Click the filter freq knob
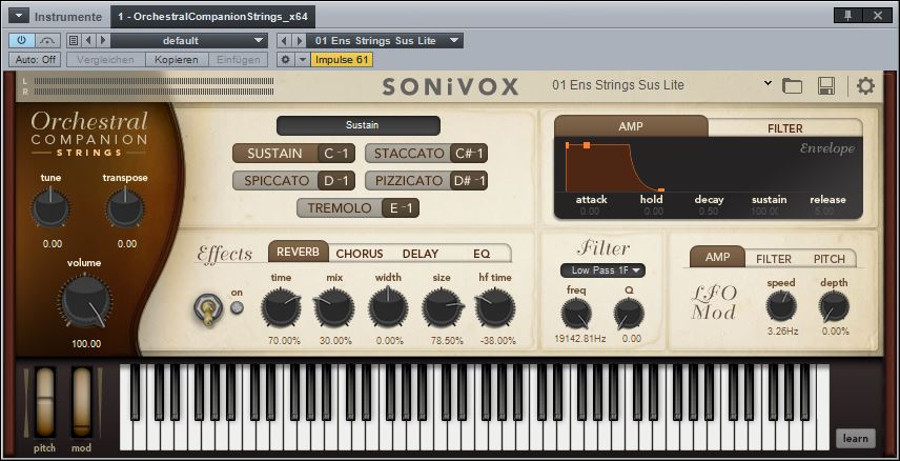This screenshot has width=900, height=461. (576, 315)
